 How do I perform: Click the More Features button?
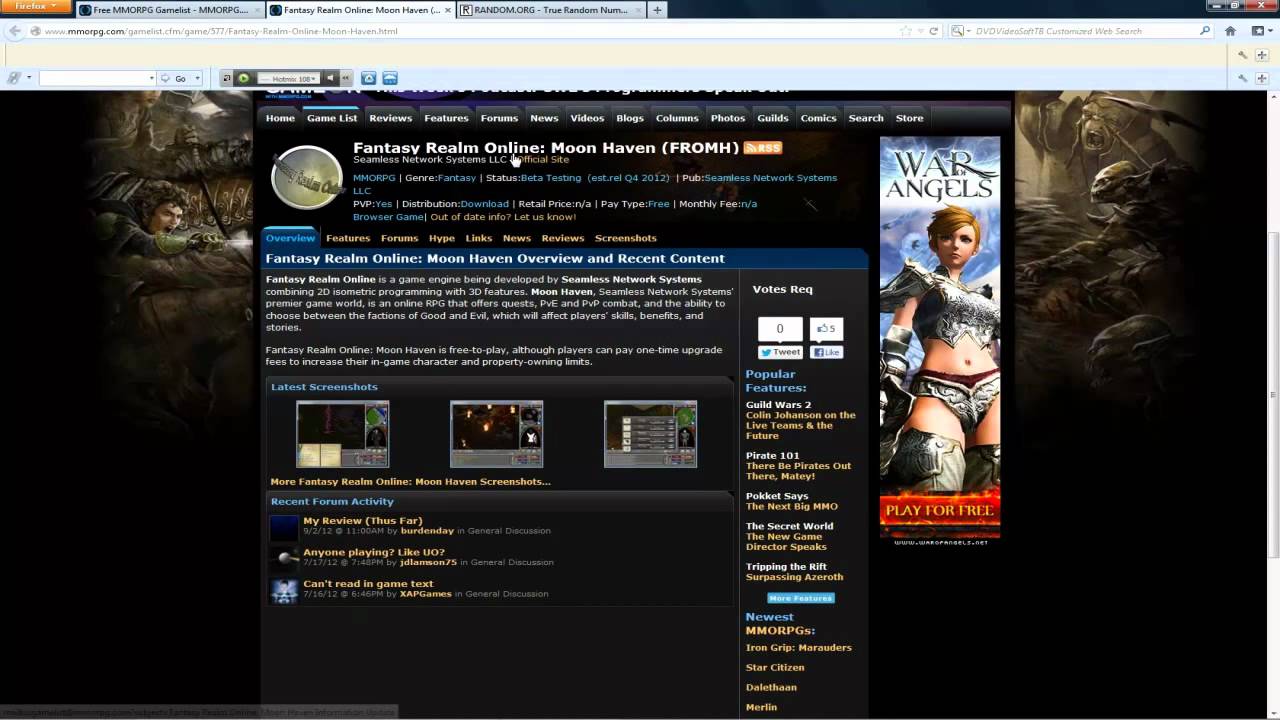(800, 598)
